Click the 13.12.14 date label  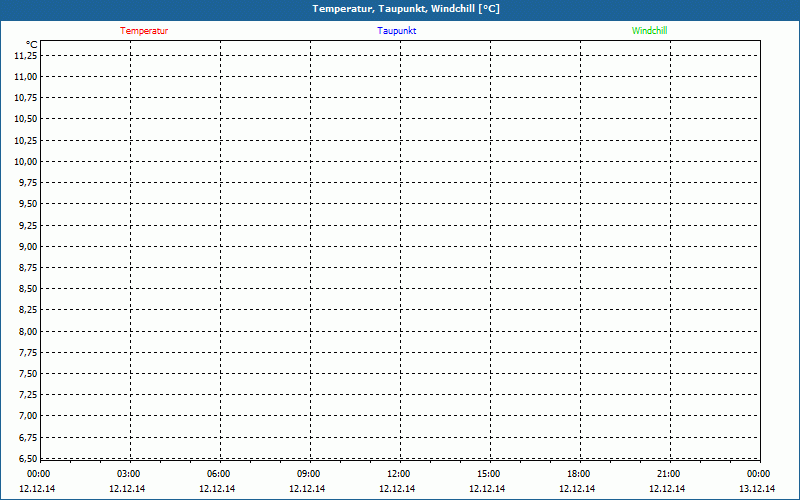757,489
